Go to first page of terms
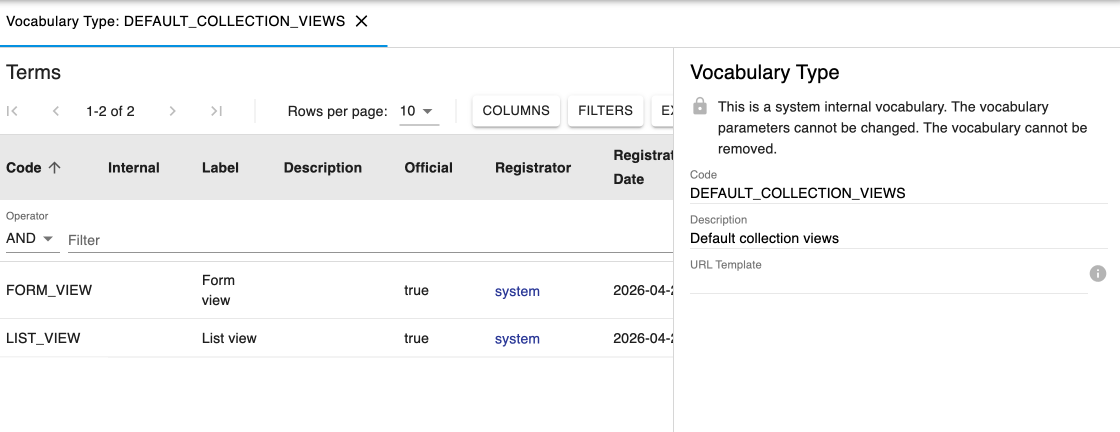 tap(12, 111)
